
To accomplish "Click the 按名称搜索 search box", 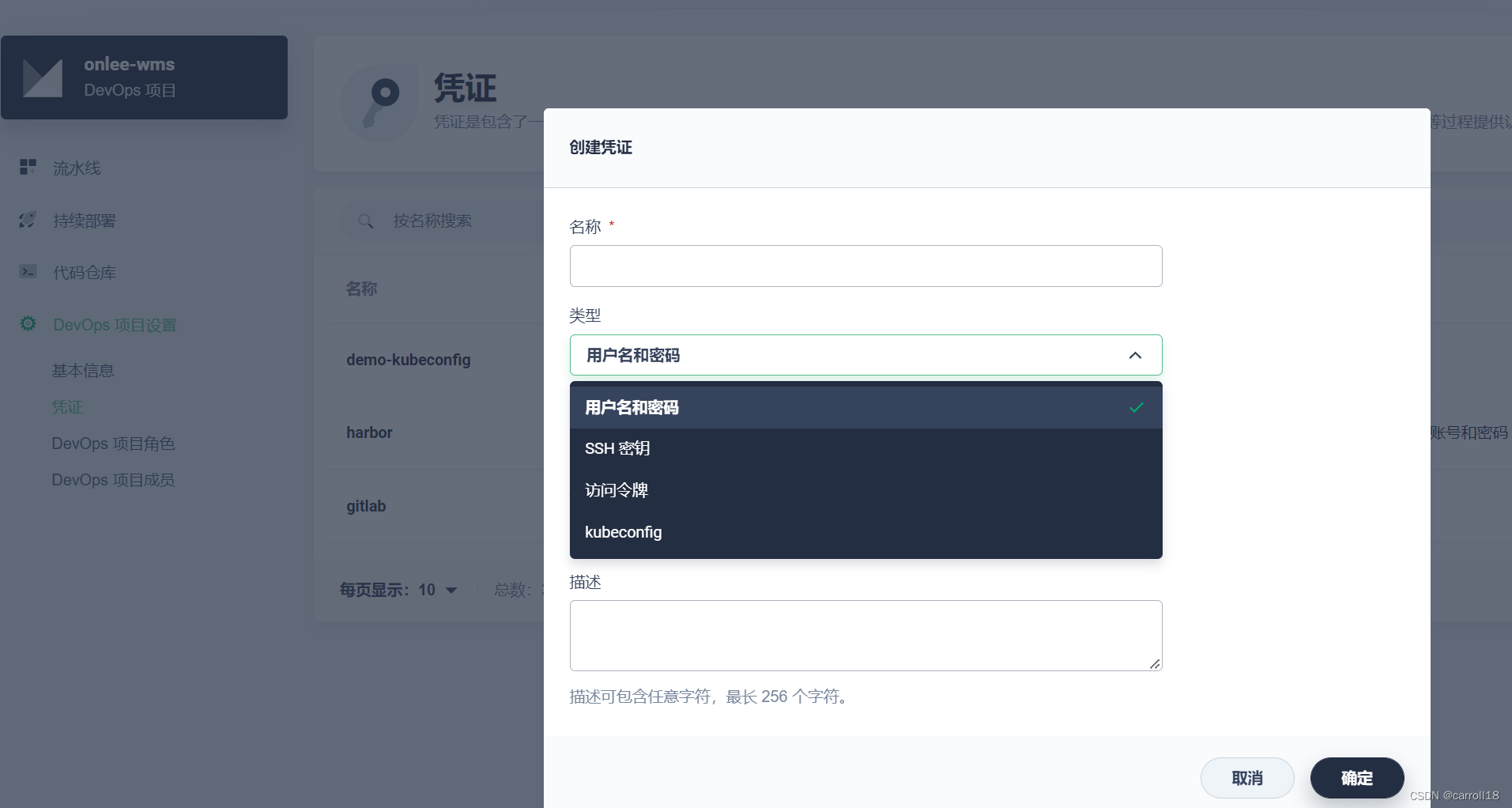I will click(x=443, y=221).
